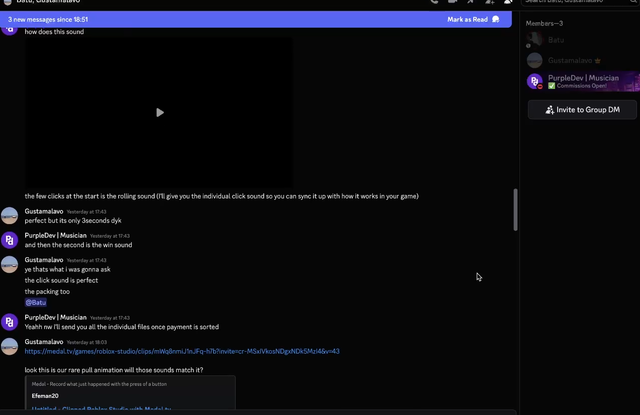This screenshot has height=415, width=640.
Task: Click the message starting 'the few clicks at the start'
Action: (x=222, y=196)
